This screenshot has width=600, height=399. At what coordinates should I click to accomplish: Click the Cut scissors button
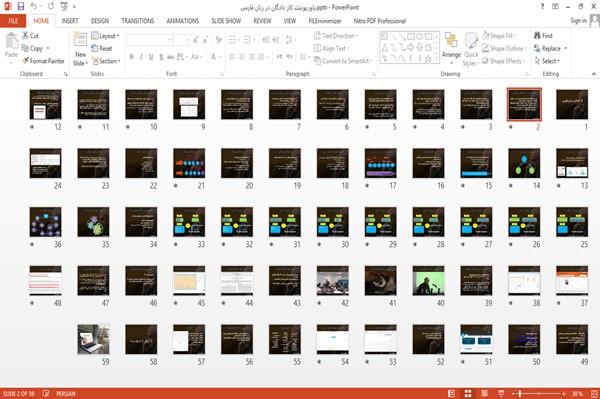(x=30, y=36)
